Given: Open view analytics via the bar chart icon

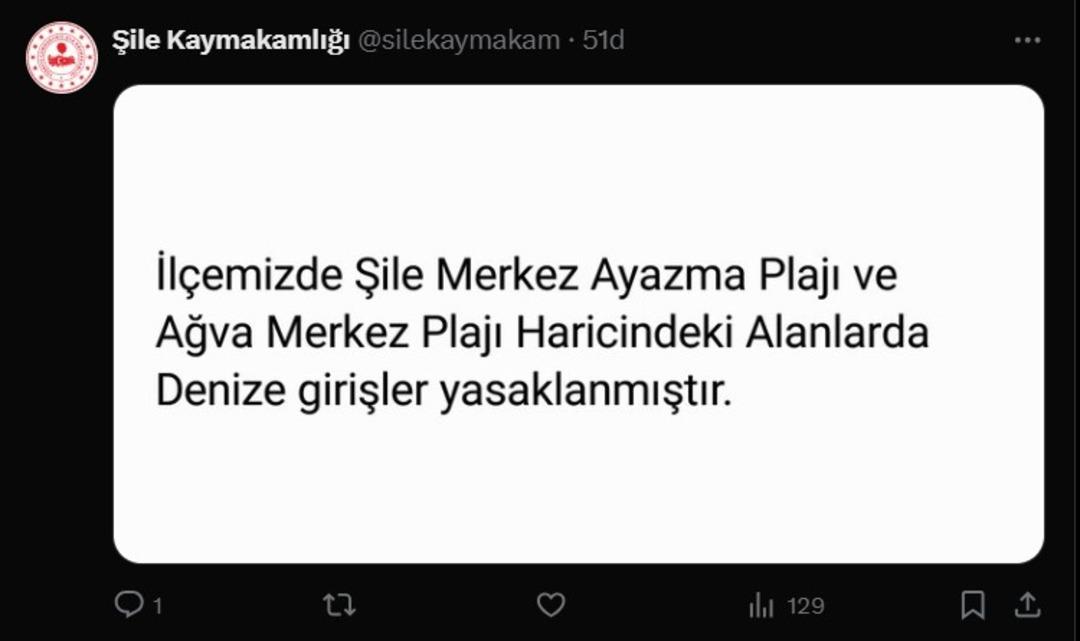Looking at the screenshot, I should pyautogui.click(x=761, y=606).
